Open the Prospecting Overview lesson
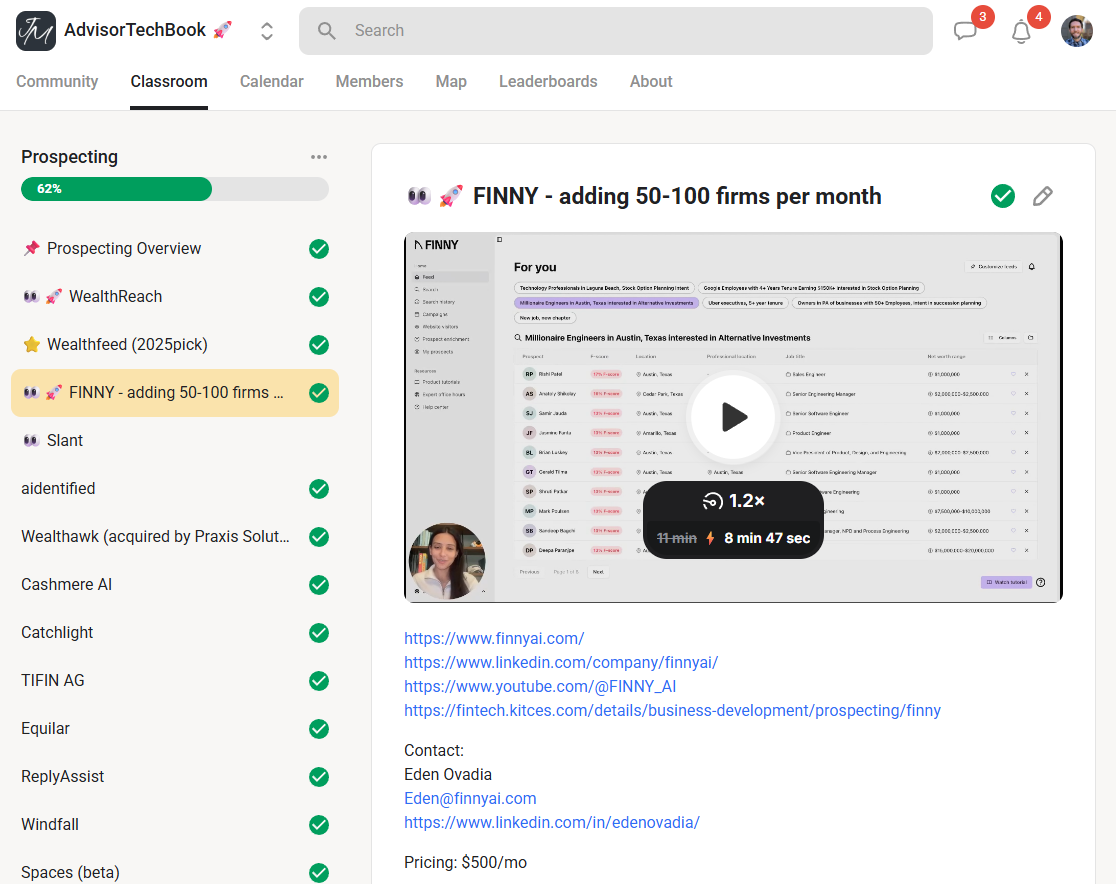 (175, 248)
